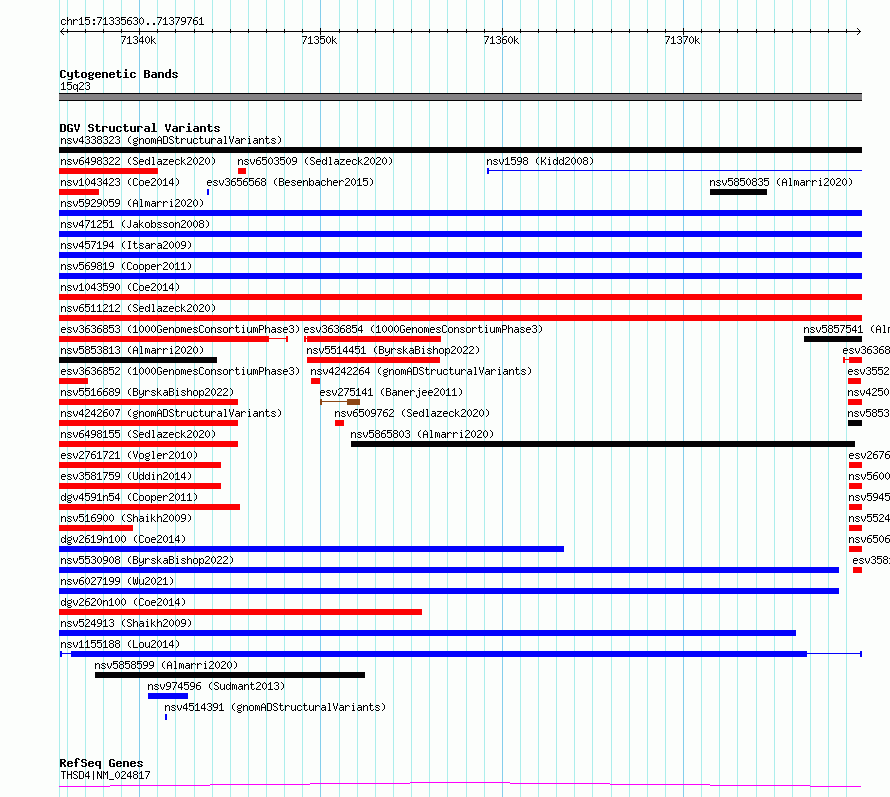Click the nsv5853813 Almarri2020 label

132,350
